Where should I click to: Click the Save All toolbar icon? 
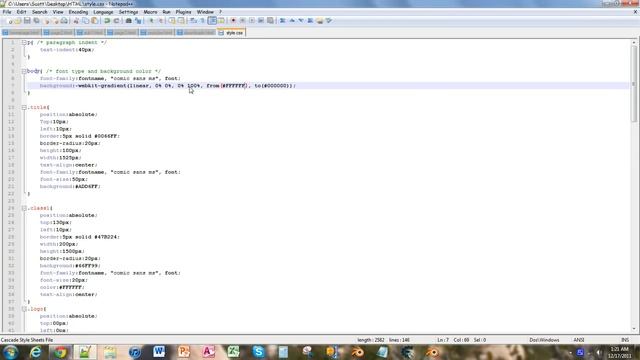[x=36, y=20]
